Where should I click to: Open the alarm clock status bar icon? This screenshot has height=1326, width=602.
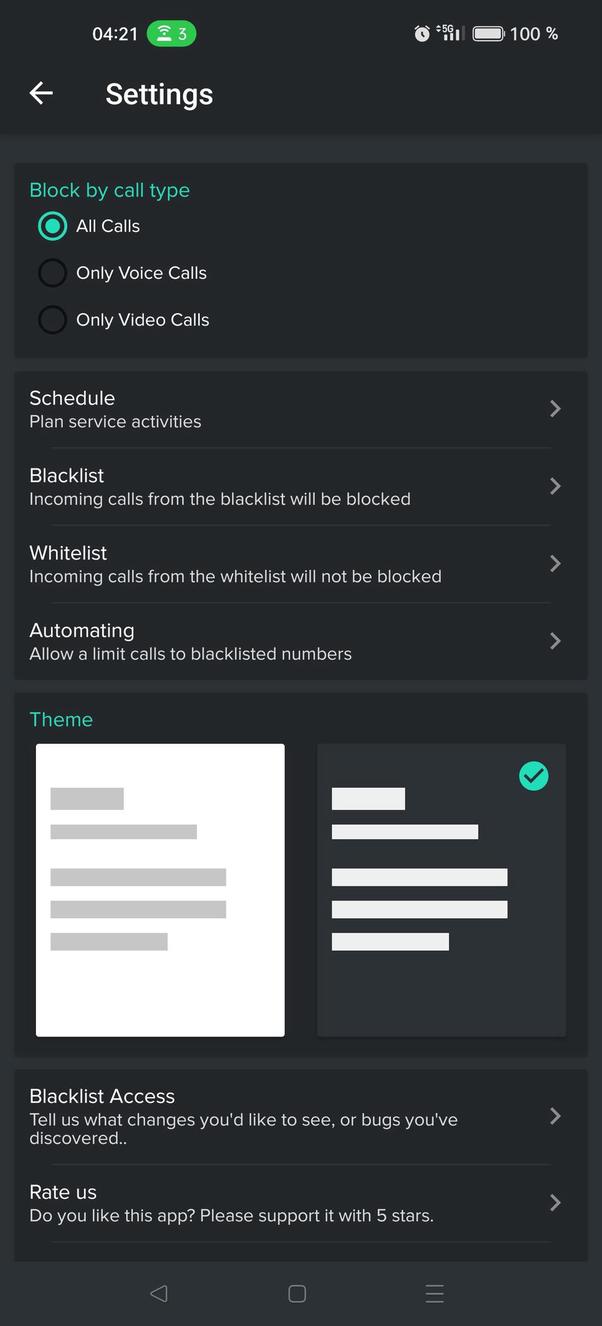coord(422,33)
